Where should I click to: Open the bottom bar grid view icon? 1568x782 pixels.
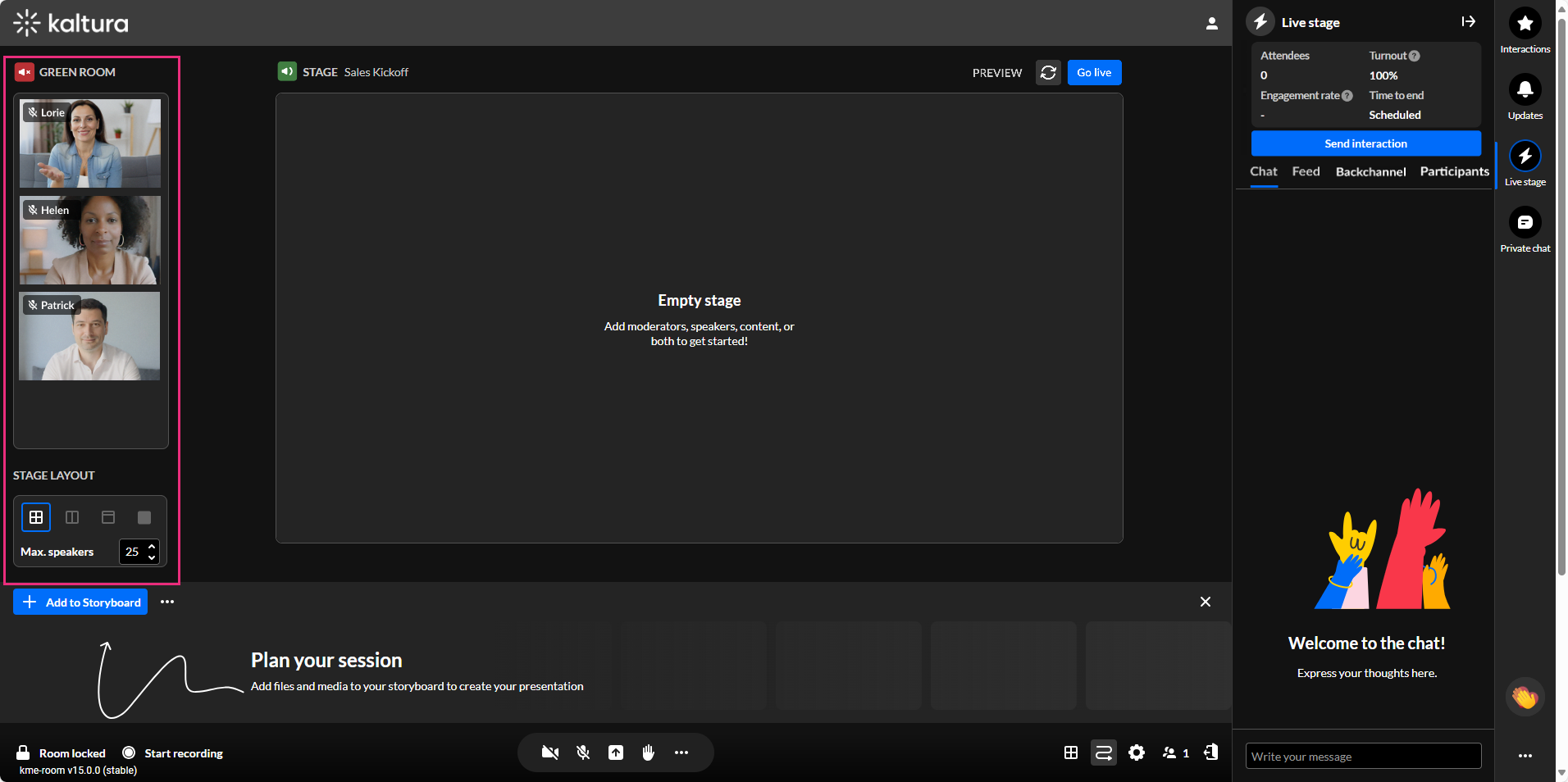click(x=1071, y=752)
